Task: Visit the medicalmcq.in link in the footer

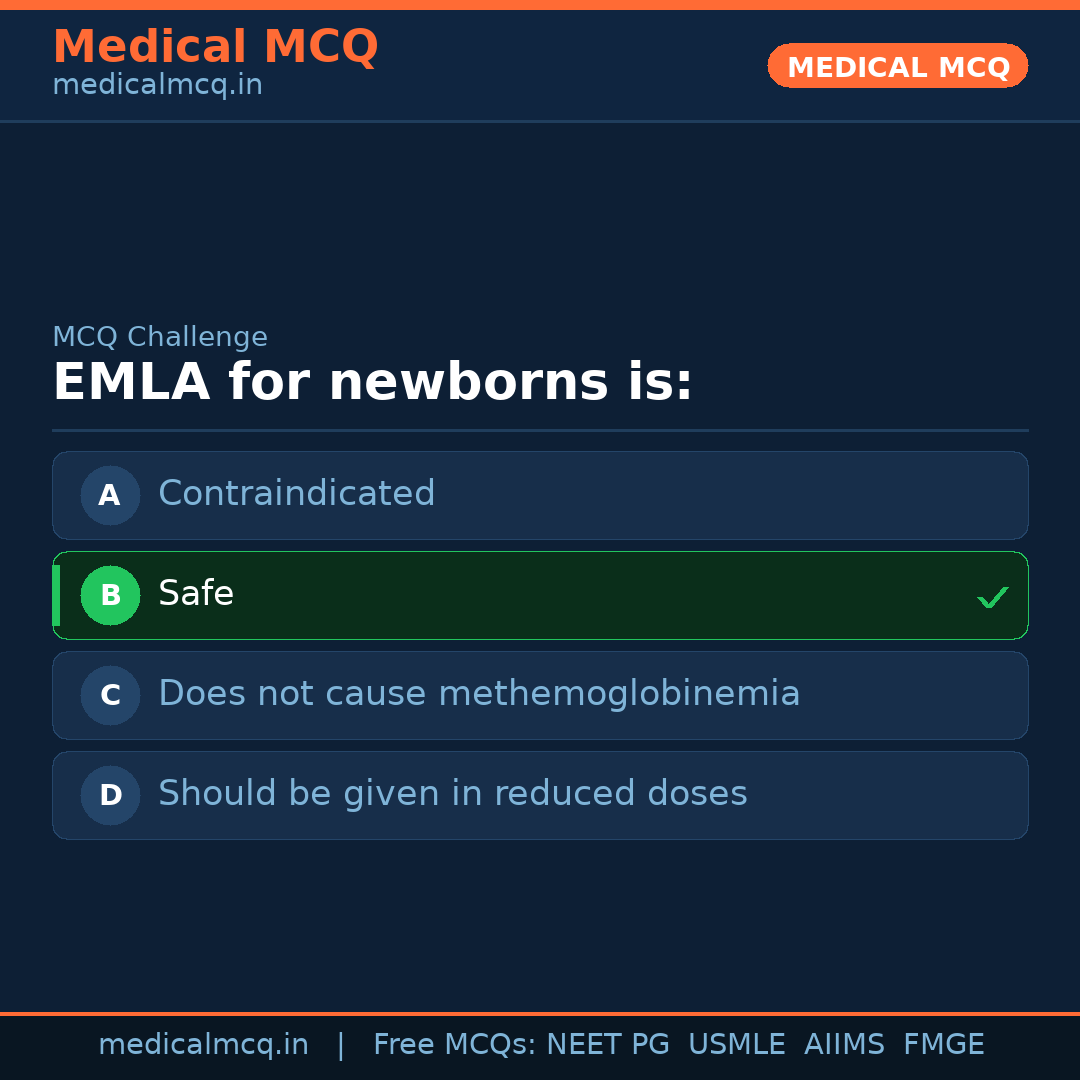Action: (203, 1045)
